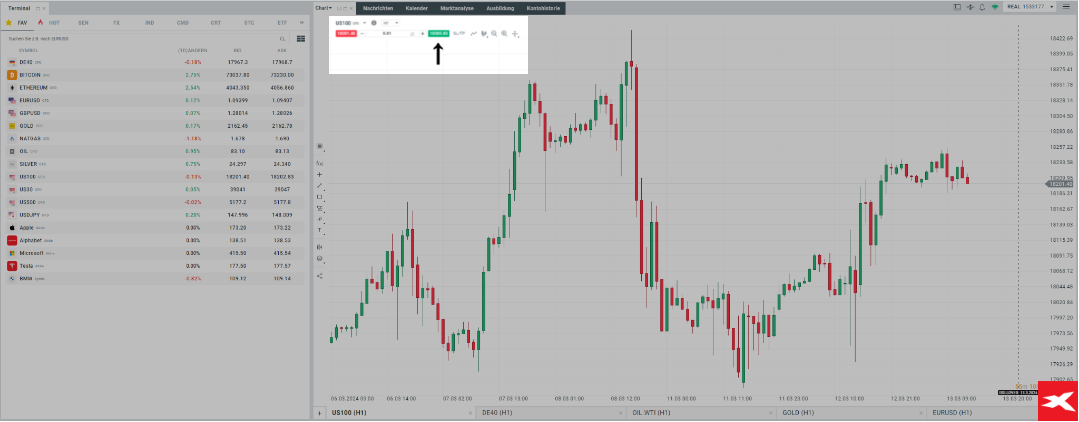The width and height of the screenshot is (1079, 422).
Task: Open the US100 symbol dropdown arrow
Action: pos(365,23)
